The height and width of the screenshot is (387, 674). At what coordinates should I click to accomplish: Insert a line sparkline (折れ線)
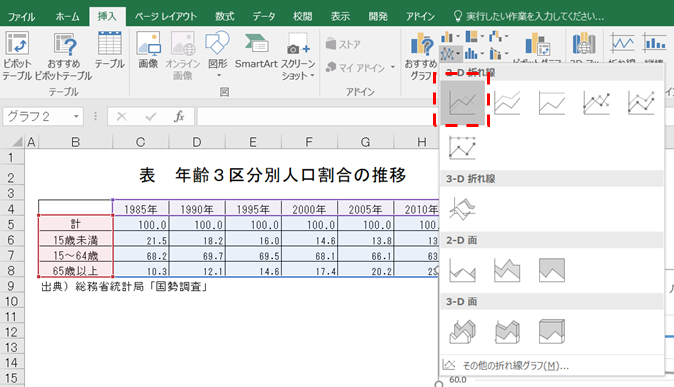click(622, 44)
